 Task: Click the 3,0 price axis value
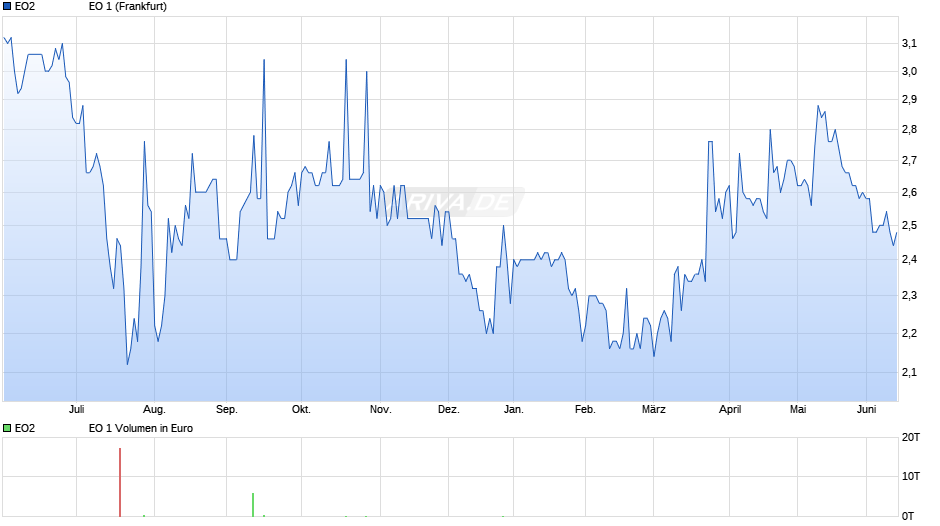pyautogui.click(x=909, y=71)
